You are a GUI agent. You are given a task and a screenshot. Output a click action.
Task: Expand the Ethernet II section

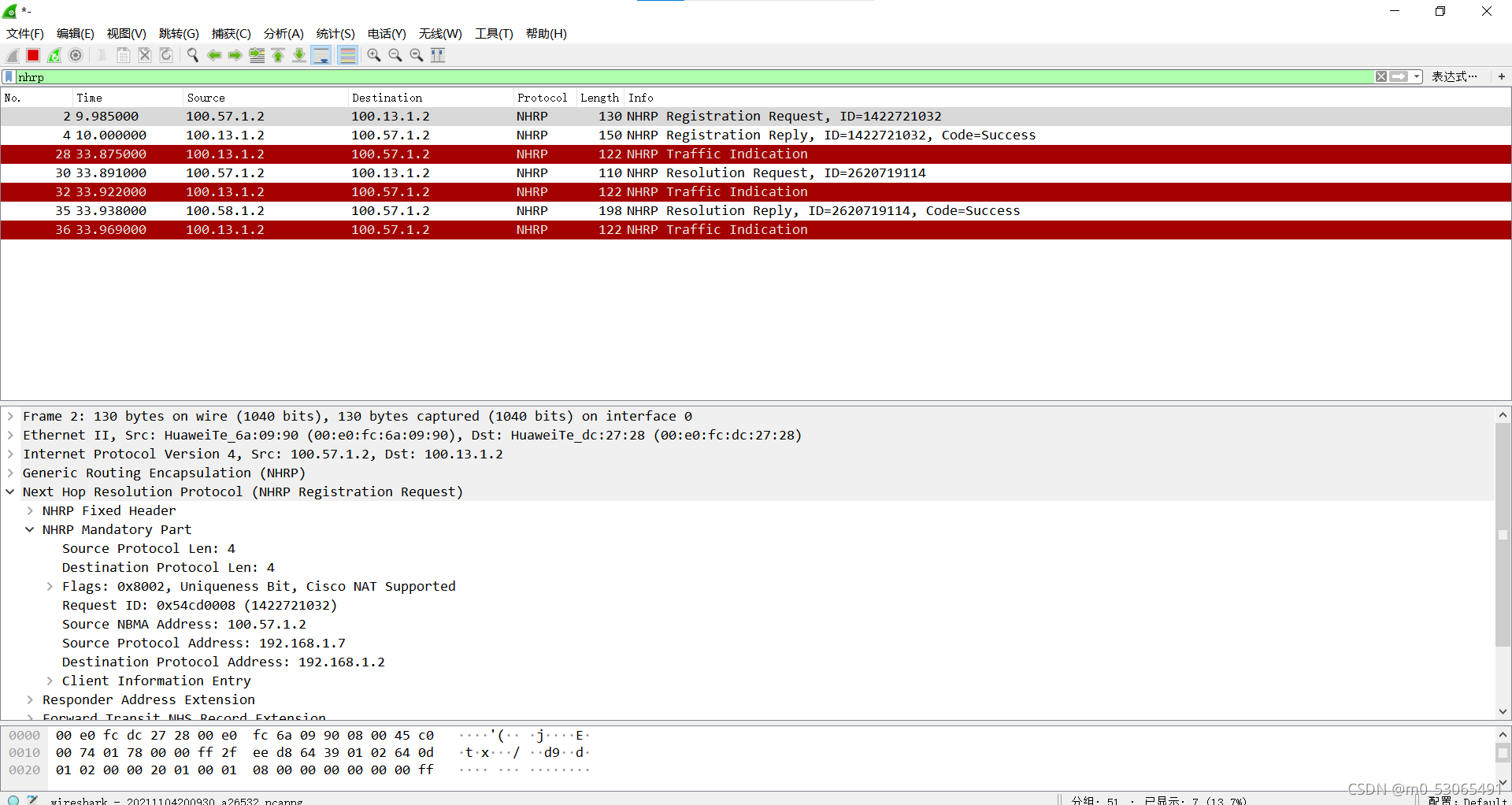pyautogui.click(x=10, y=435)
